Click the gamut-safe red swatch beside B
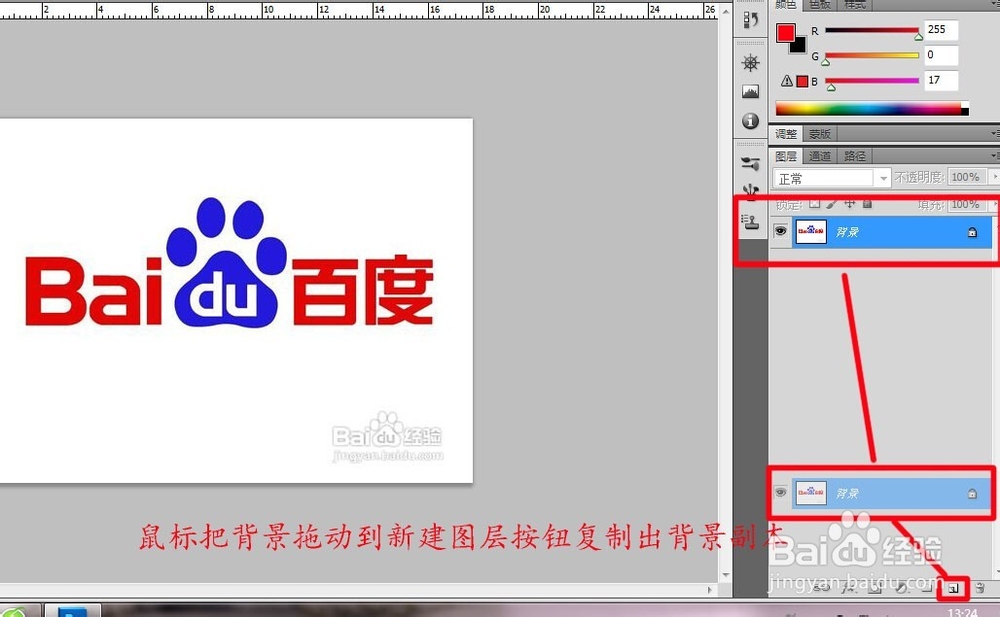The image size is (1000, 617). click(802, 81)
